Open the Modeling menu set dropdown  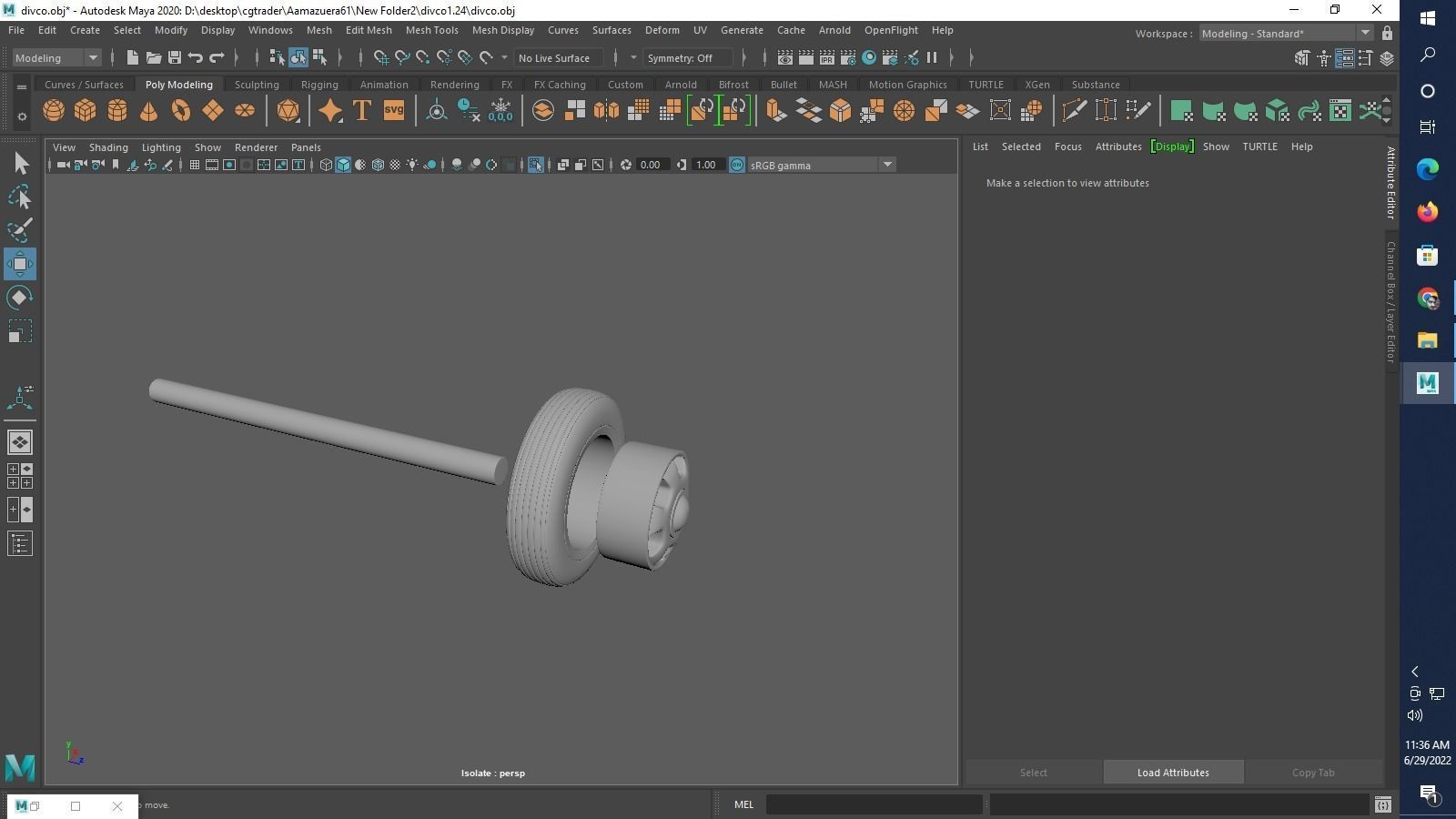pyautogui.click(x=56, y=58)
